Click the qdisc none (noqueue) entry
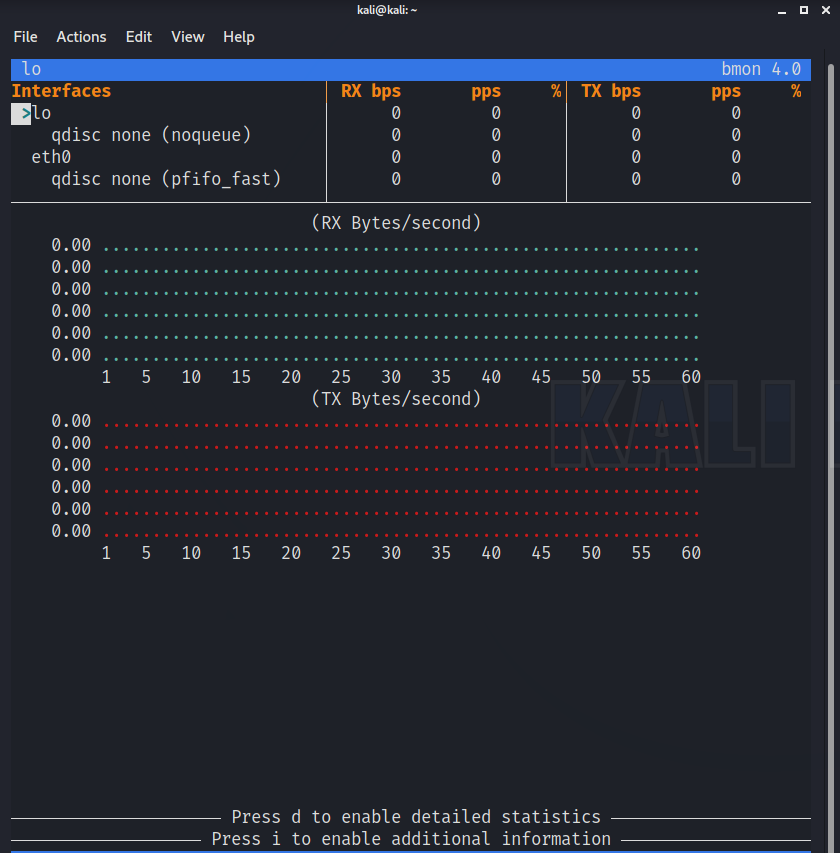Image resolution: width=840 pixels, height=853 pixels. pos(151,135)
